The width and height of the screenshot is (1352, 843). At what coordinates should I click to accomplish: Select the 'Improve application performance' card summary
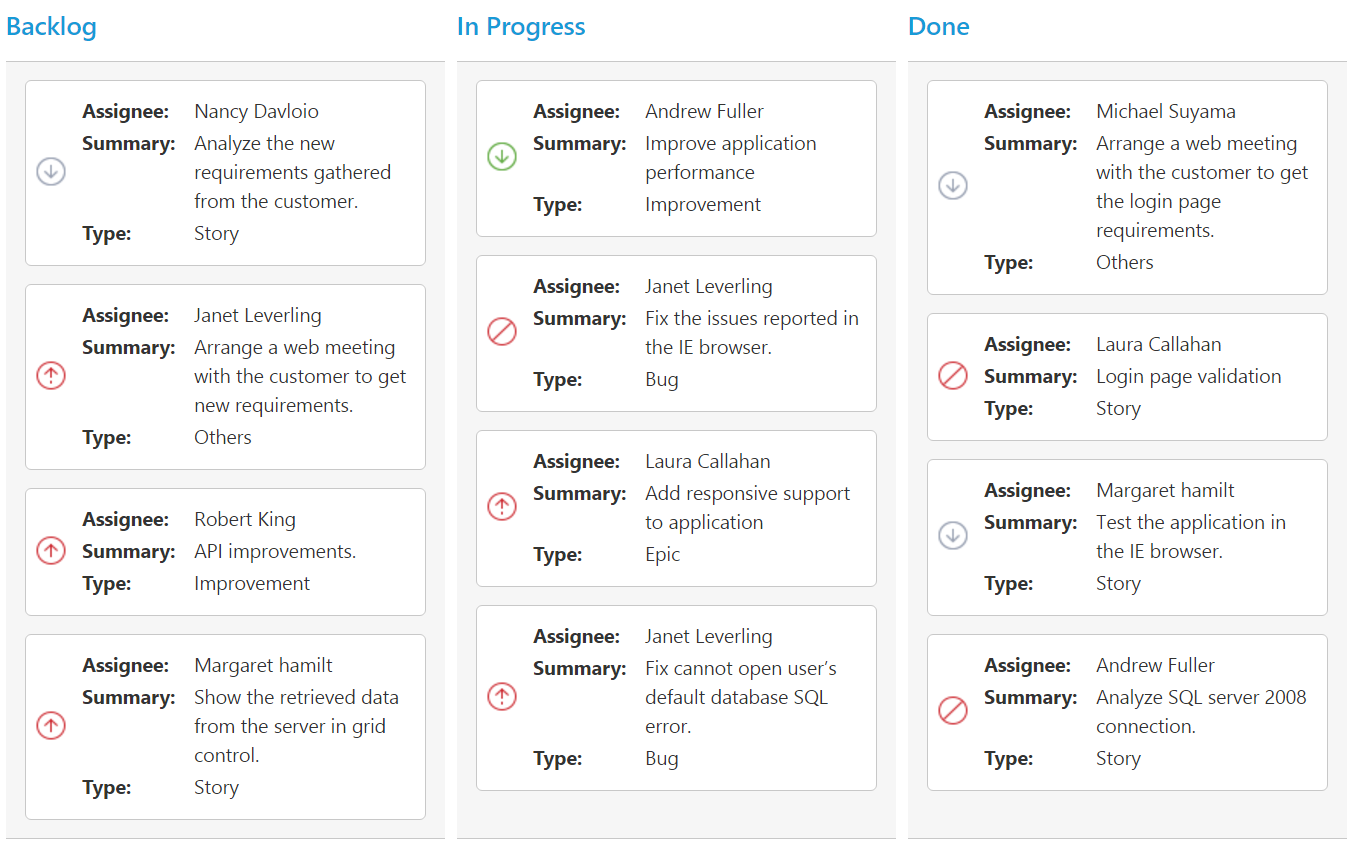point(730,157)
